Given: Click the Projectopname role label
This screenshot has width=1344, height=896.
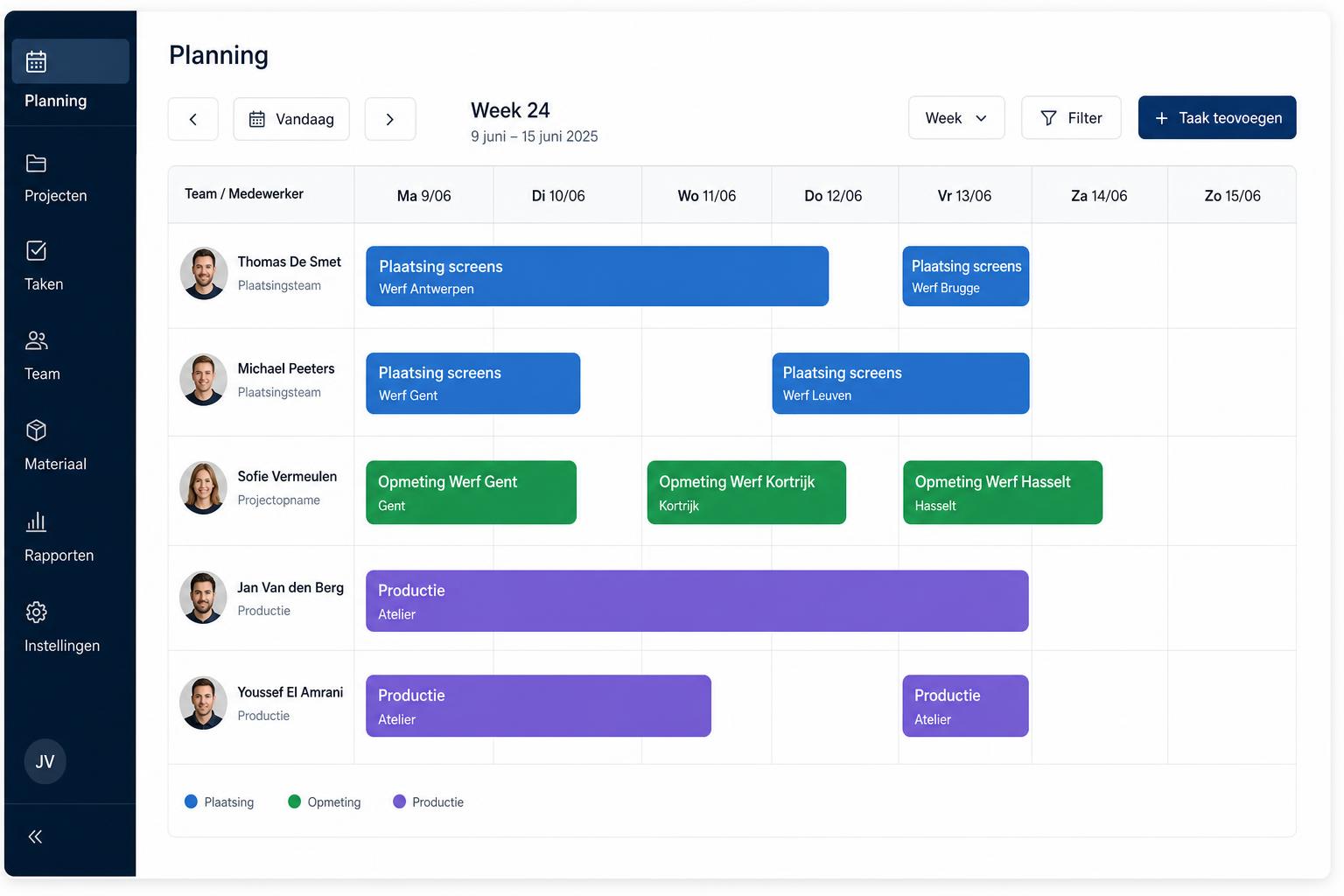Looking at the screenshot, I should coord(279,500).
